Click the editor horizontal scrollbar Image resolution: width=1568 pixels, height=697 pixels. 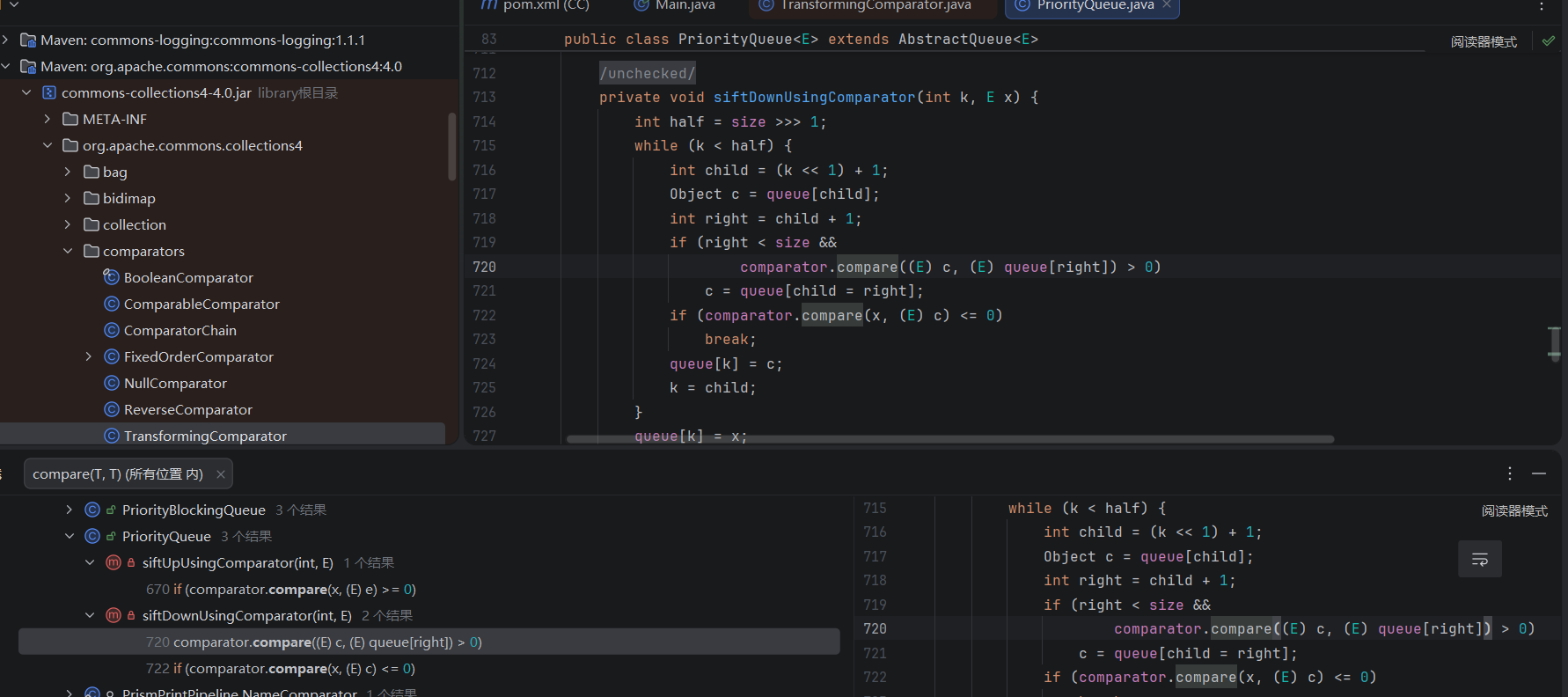click(950, 438)
